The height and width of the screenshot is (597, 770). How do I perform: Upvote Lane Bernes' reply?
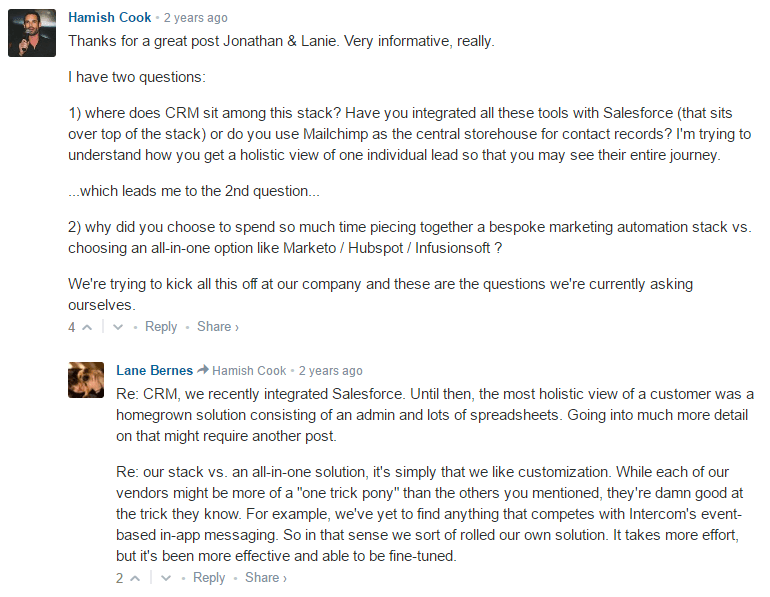[x=135, y=578]
